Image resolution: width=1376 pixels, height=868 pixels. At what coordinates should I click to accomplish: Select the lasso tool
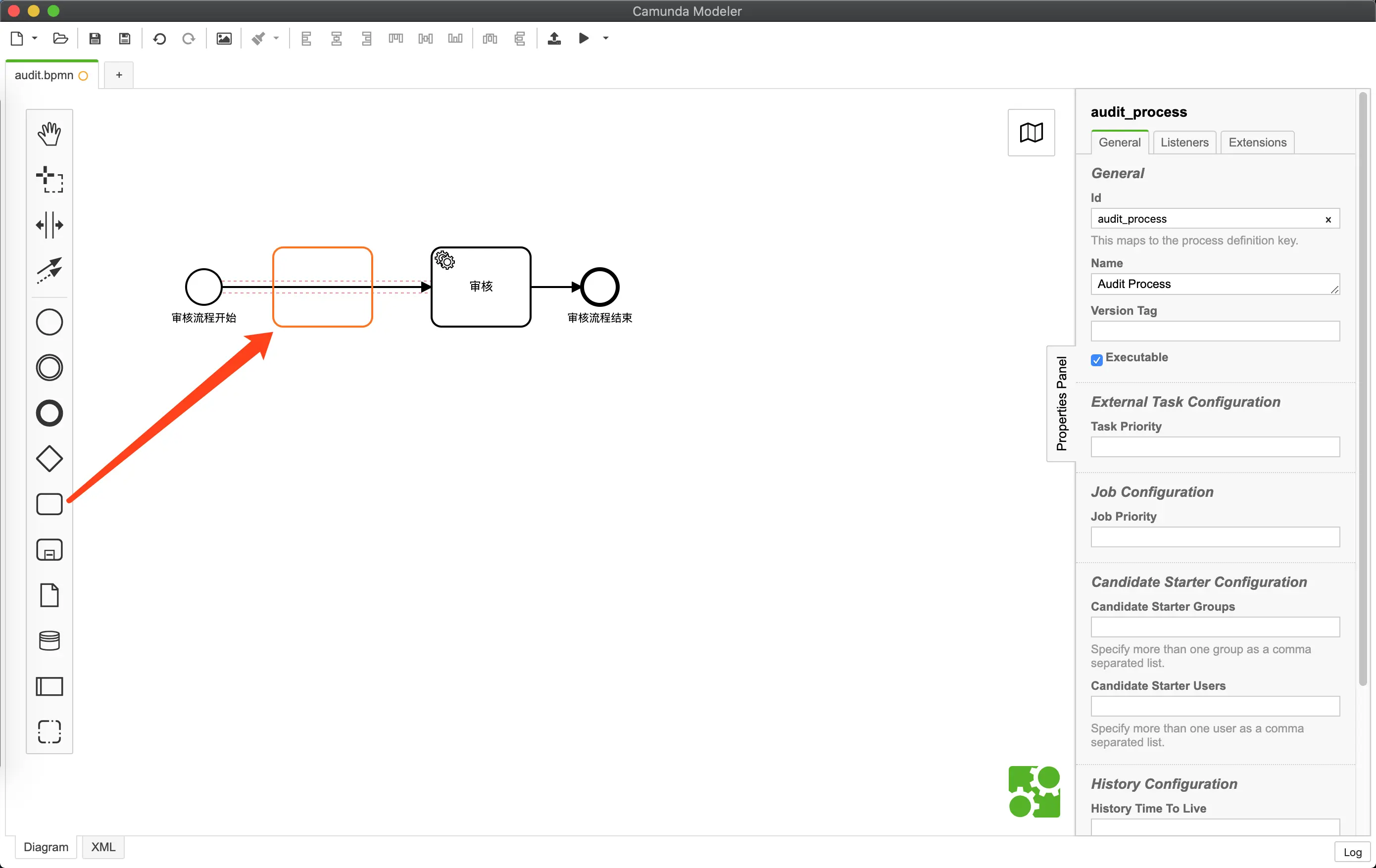[49, 180]
